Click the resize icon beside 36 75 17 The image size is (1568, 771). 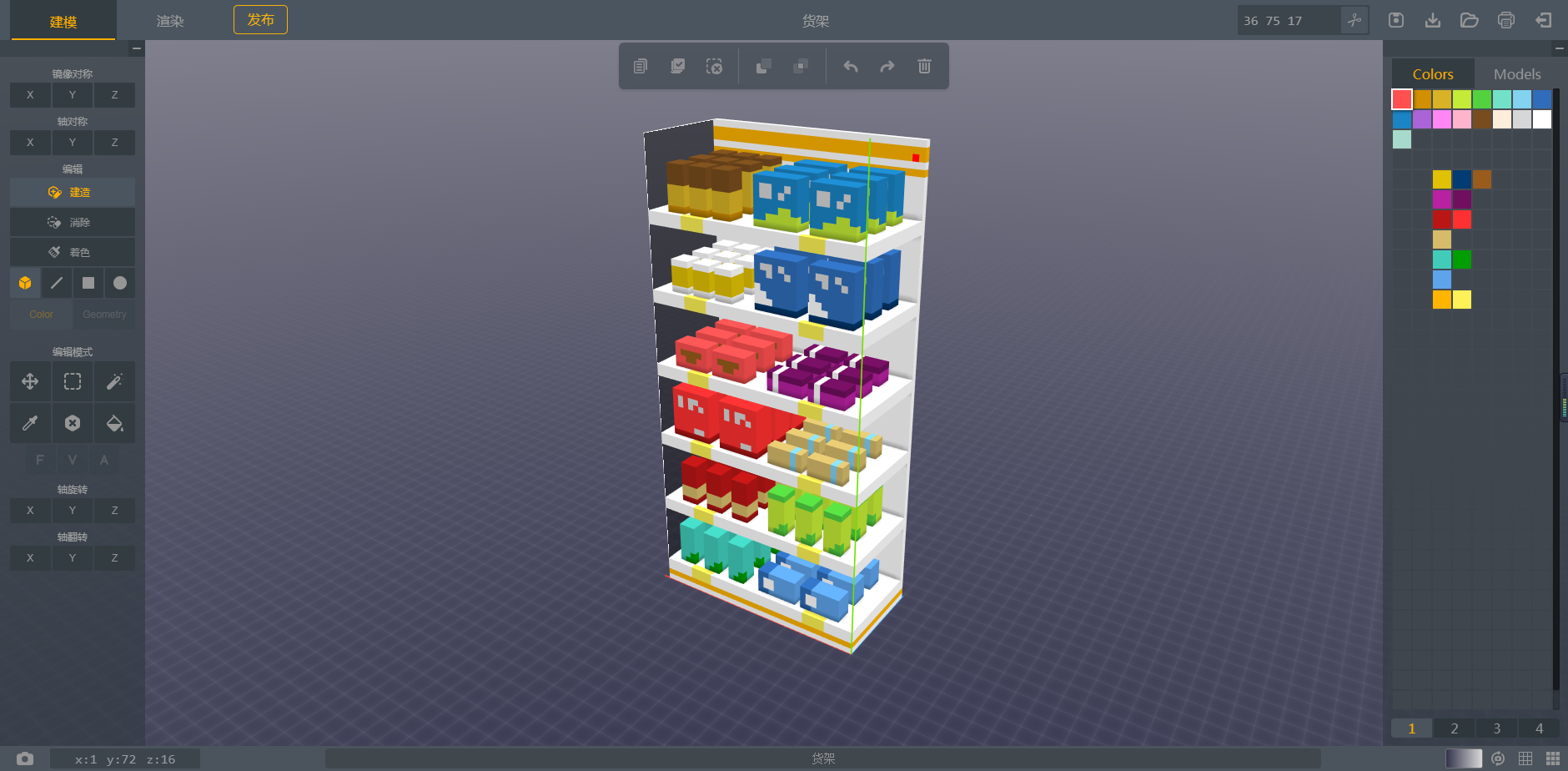point(1354,20)
